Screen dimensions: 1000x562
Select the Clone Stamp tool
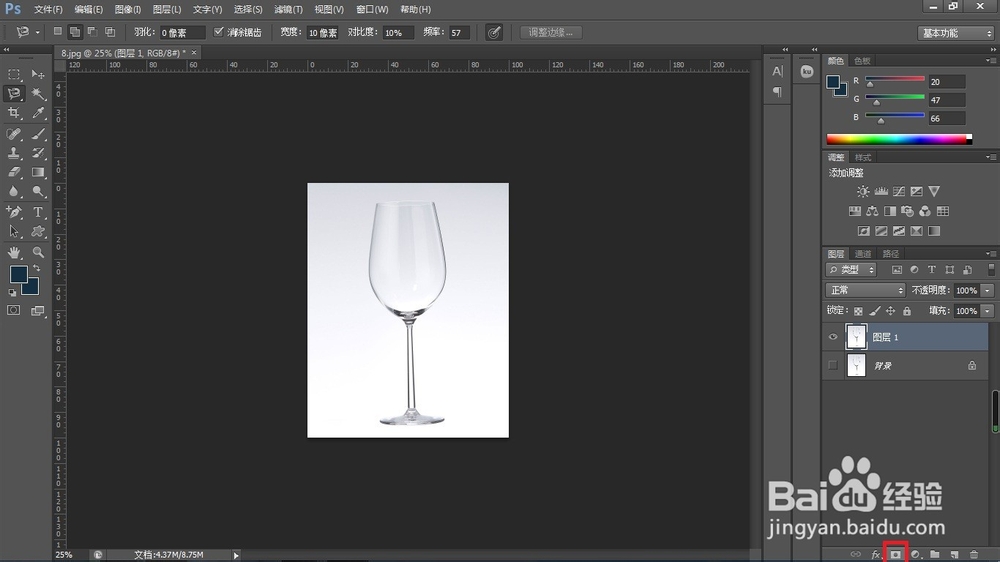tap(13, 153)
